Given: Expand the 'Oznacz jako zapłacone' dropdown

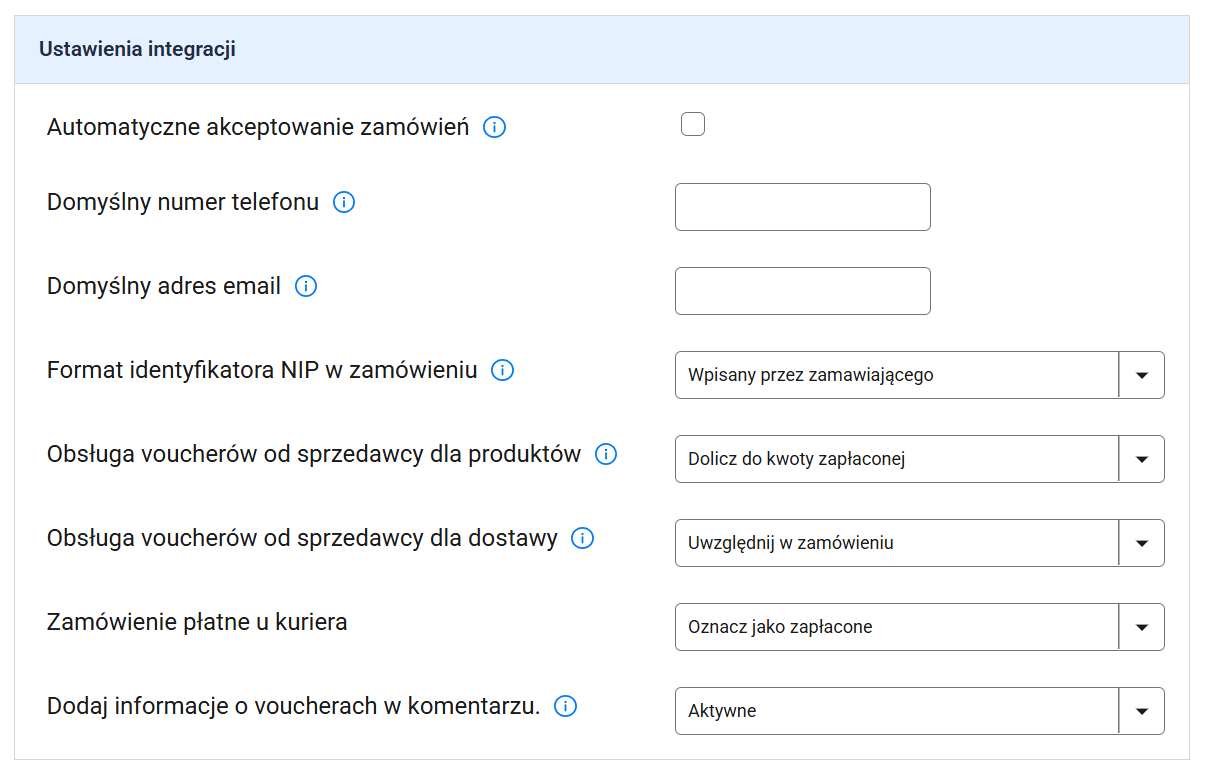Looking at the screenshot, I should [x=1141, y=627].
